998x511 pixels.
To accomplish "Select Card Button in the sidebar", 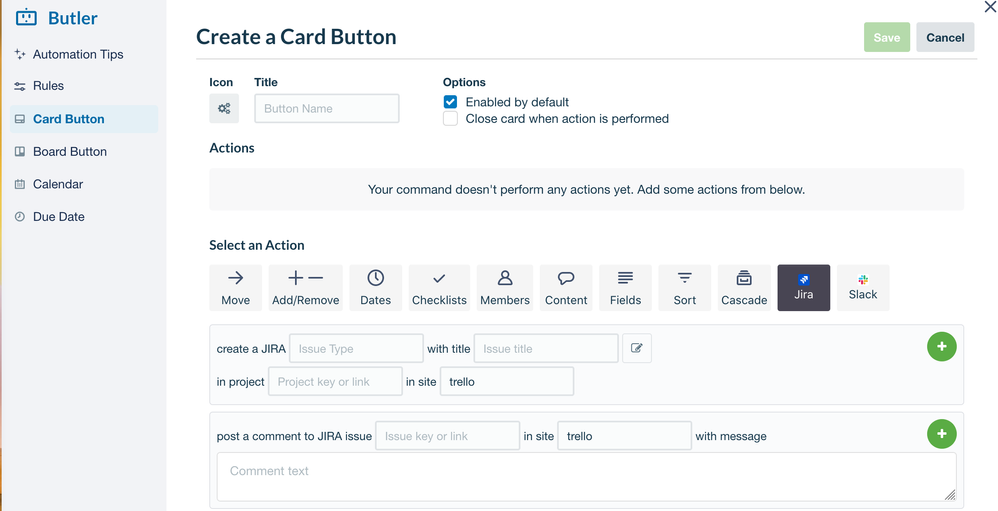I will click(x=84, y=119).
